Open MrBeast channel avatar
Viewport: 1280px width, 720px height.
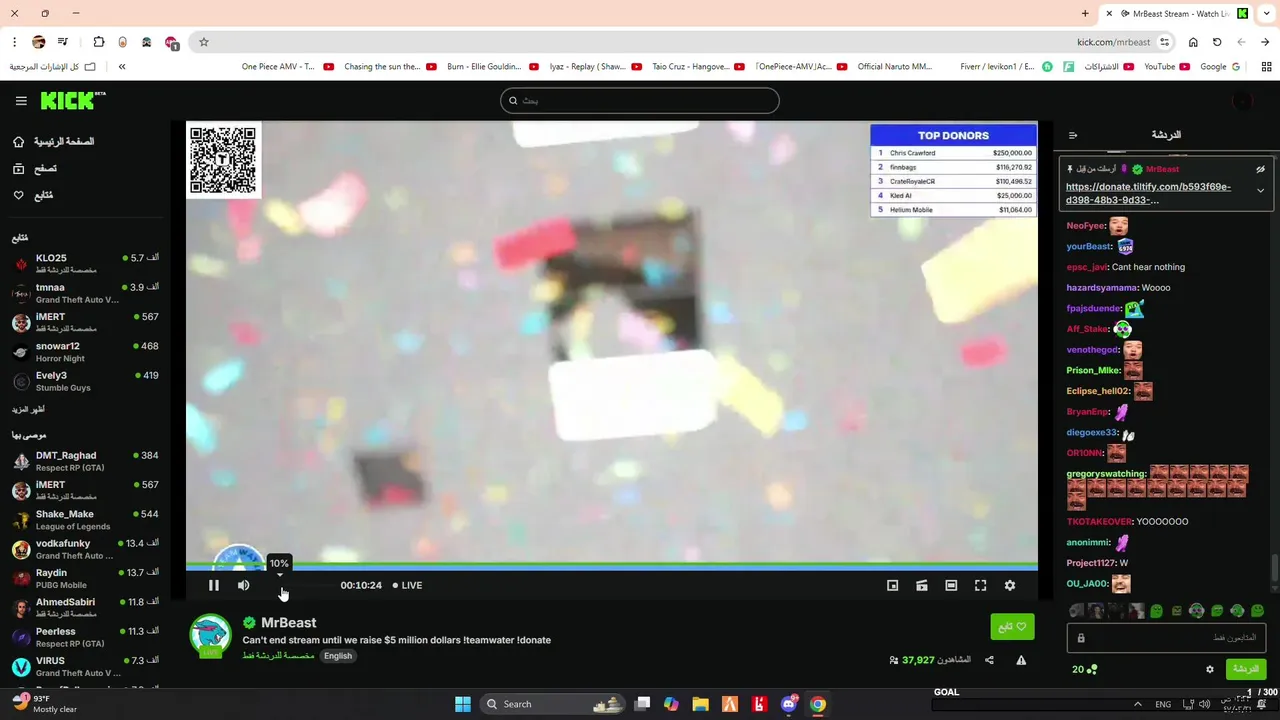pos(210,637)
